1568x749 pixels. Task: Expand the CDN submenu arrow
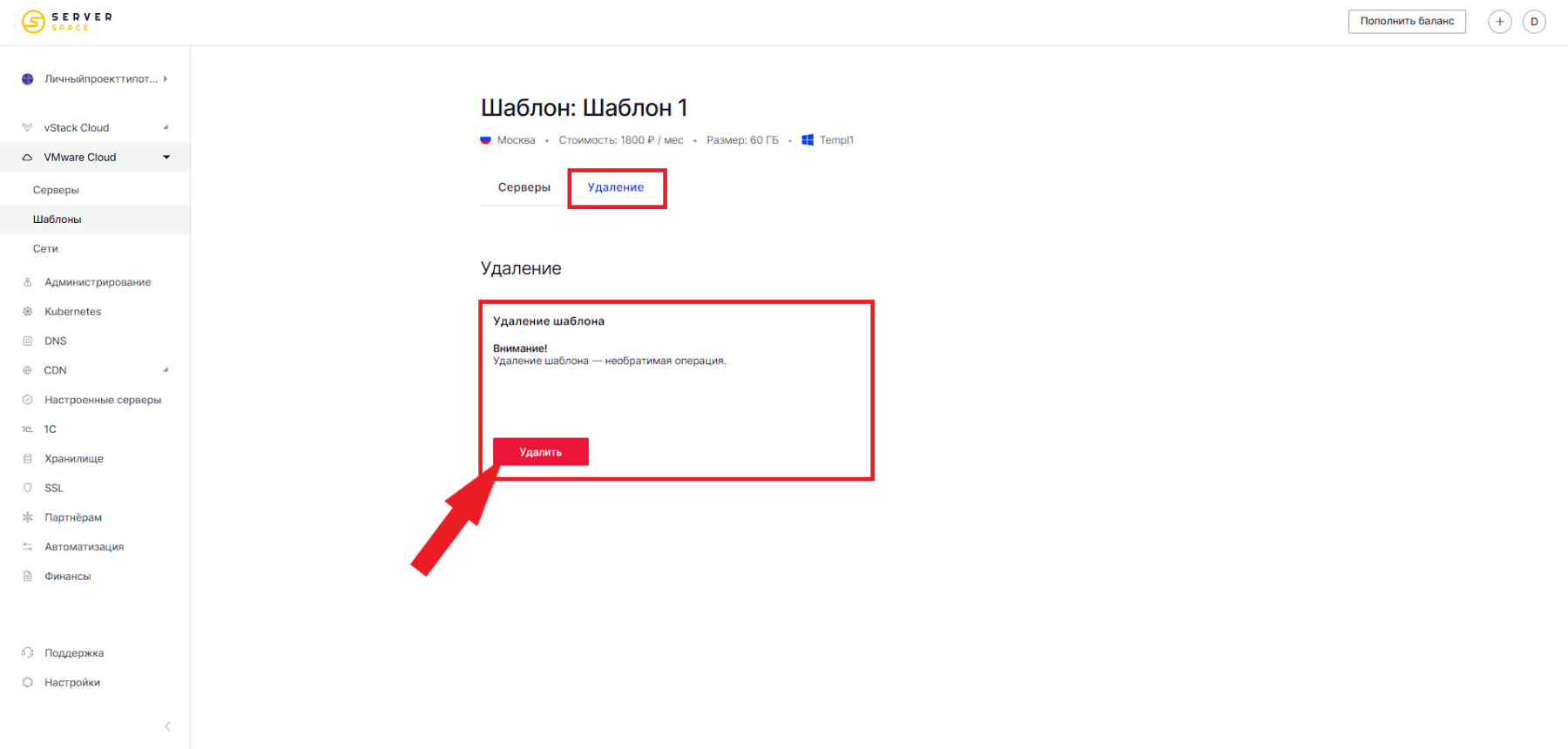pyautogui.click(x=166, y=370)
